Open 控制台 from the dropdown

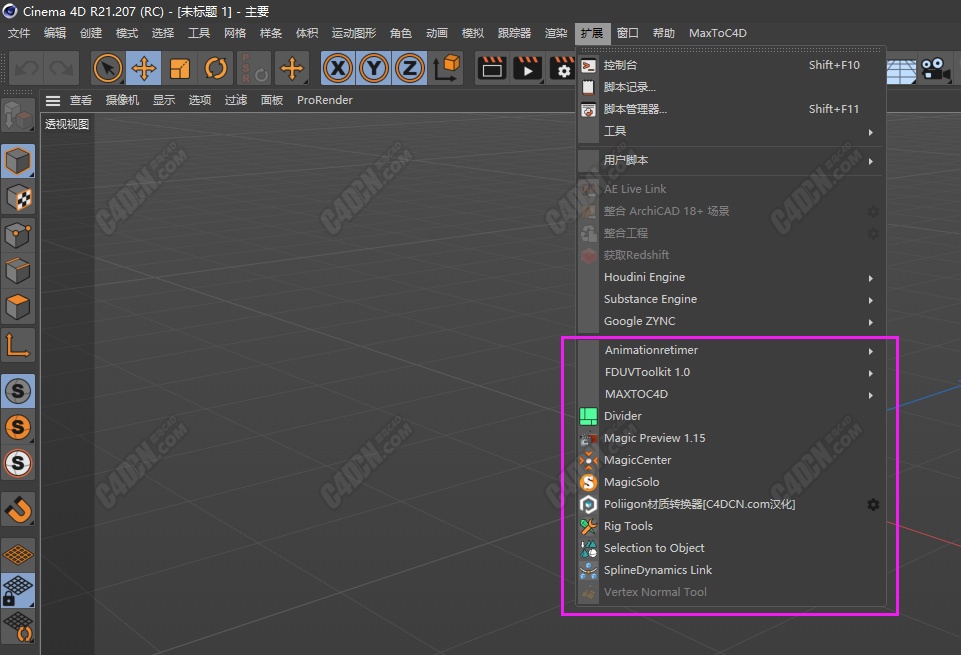click(732, 65)
